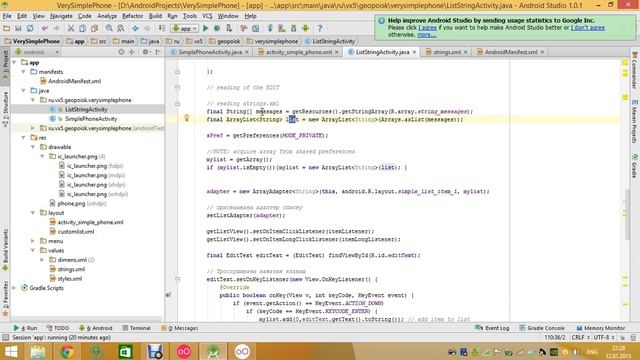Click the Synchronize toolbar icon
The width and height of the screenshot is (640, 360).
[x=30, y=28]
